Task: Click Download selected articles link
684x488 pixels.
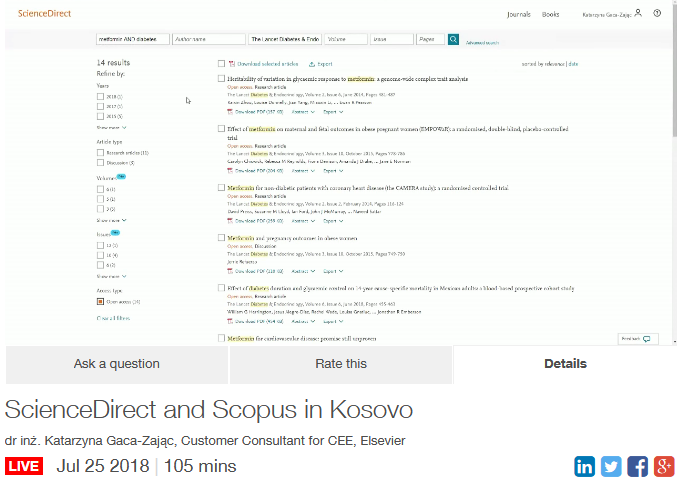Action: [267, 64]
